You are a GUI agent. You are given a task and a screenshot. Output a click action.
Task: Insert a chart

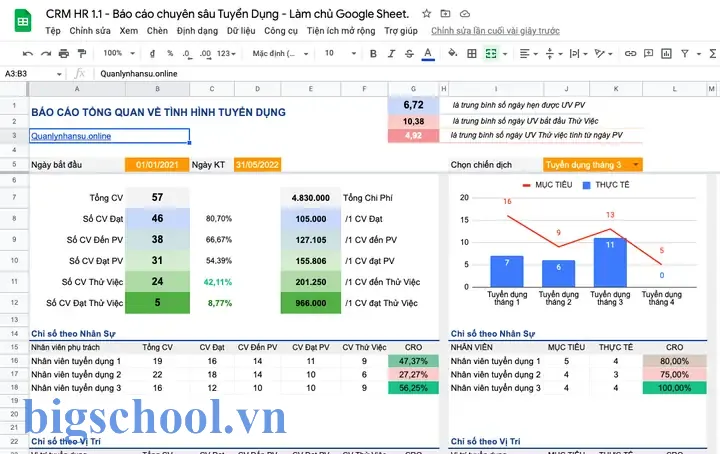666,54
